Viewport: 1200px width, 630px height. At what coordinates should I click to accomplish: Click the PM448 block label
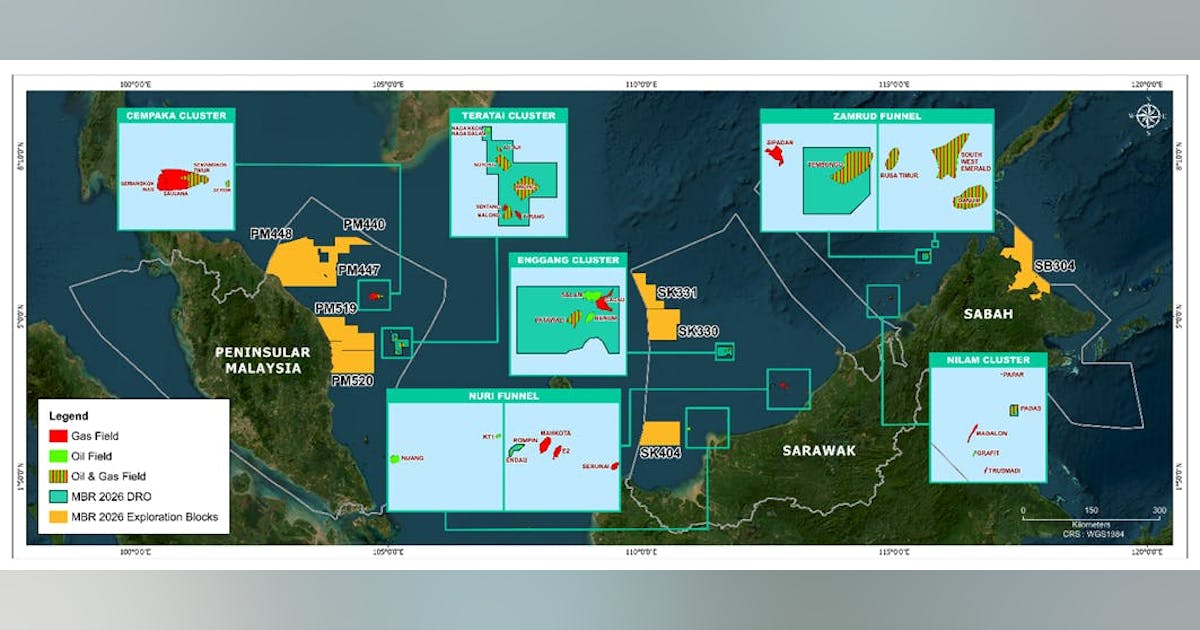[x=272, y=233]
